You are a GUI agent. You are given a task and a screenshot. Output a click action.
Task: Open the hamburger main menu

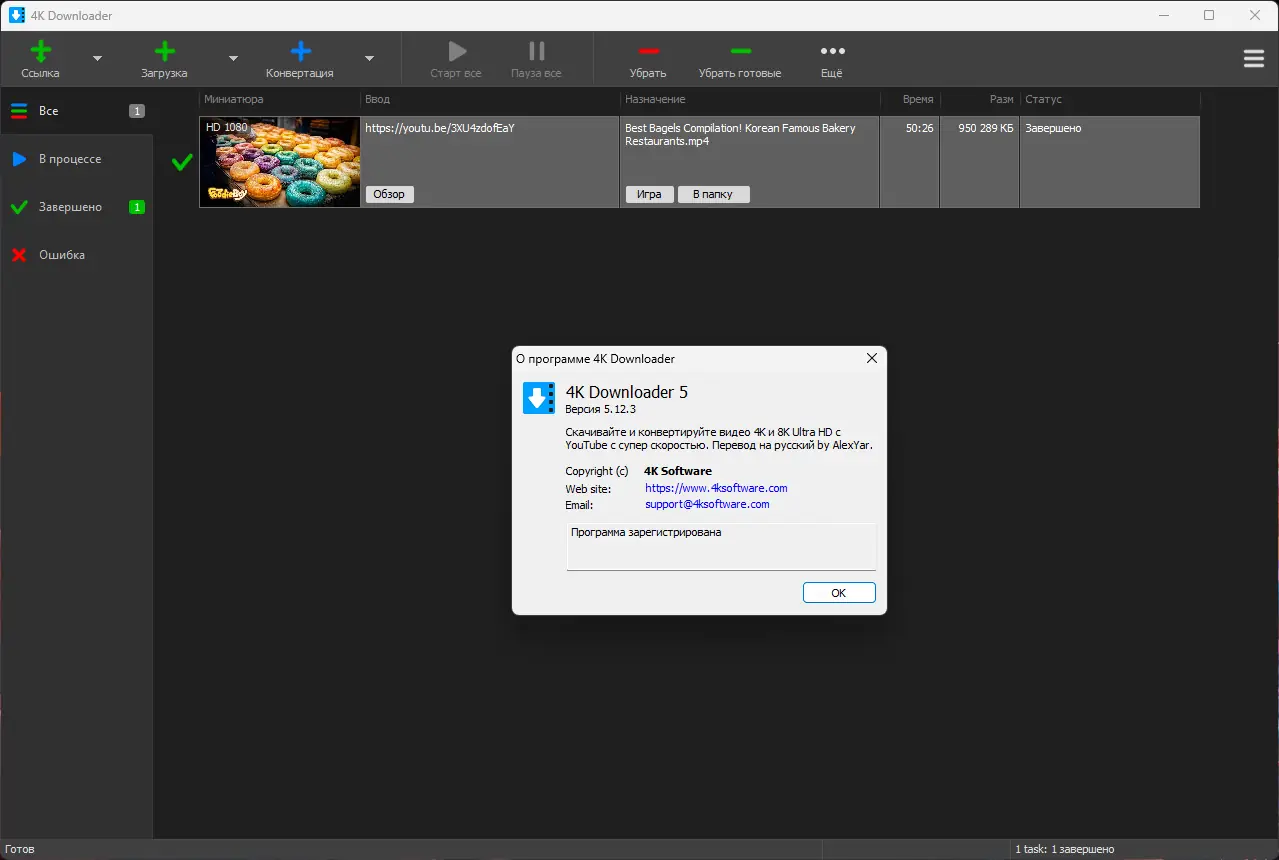[1254, 59]
